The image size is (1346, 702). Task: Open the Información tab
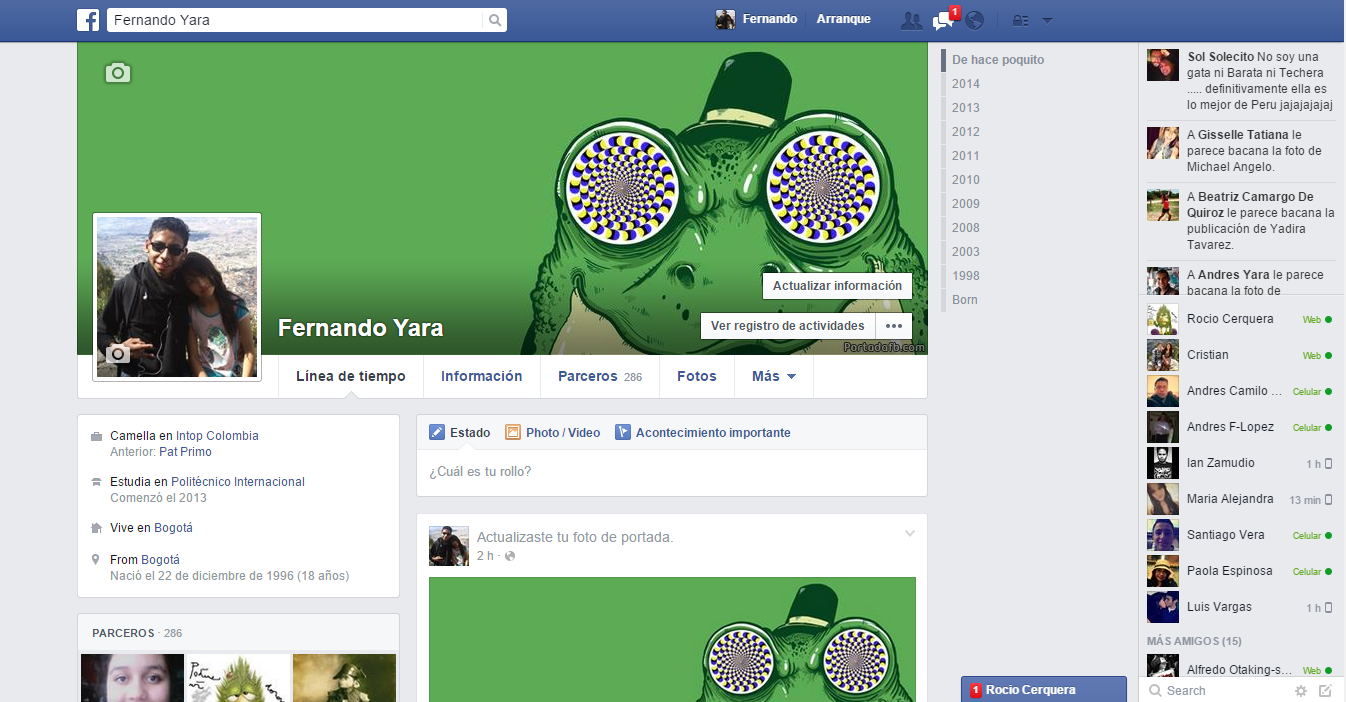click(x=482, y=377)
